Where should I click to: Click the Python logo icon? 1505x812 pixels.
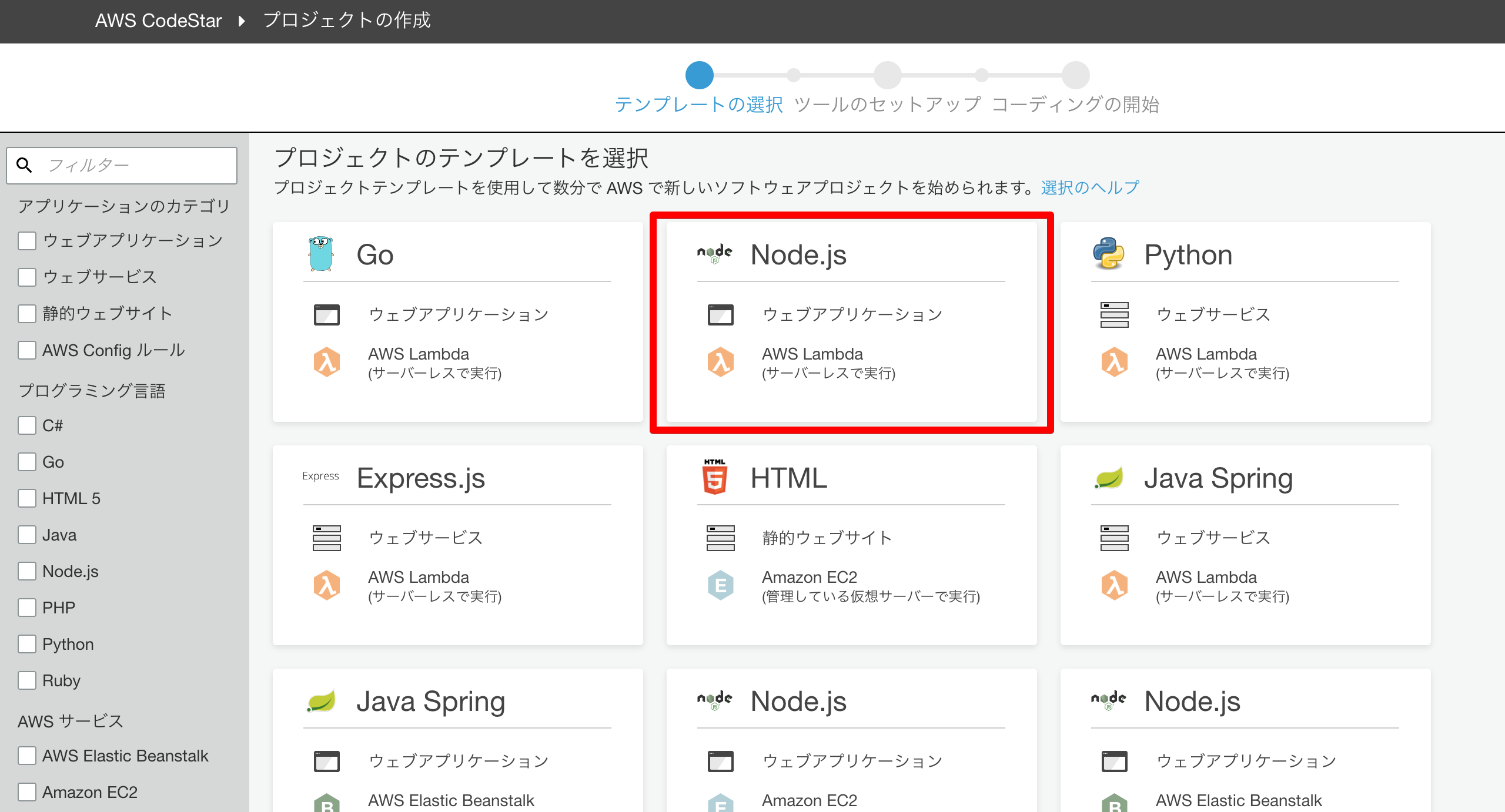[x=1108, y=254]
